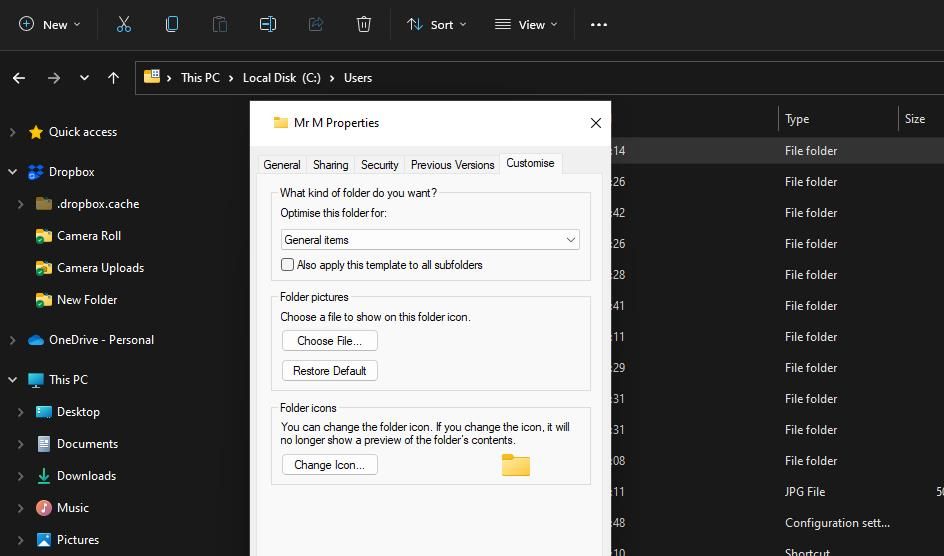Click the Copy icon in toolbar
Screen dimensions: 944x556
(172, 24)
